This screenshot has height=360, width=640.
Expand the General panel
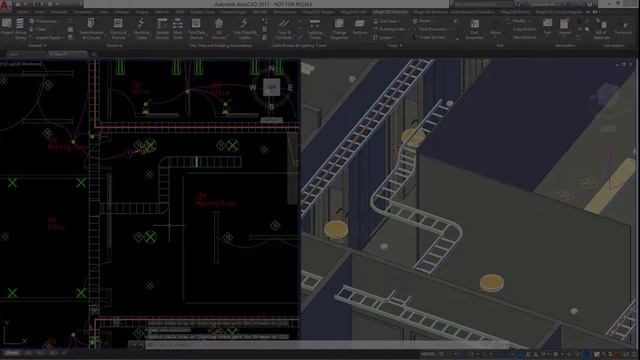point(37,46)
